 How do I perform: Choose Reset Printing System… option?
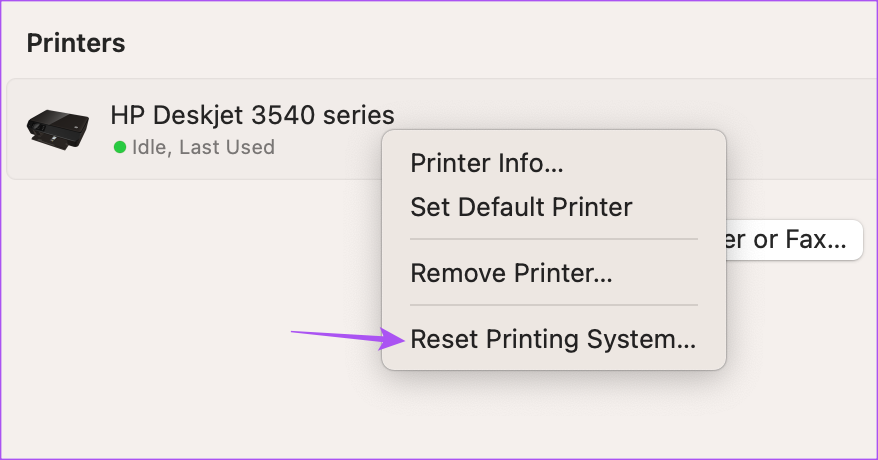[x=553, y=339]
